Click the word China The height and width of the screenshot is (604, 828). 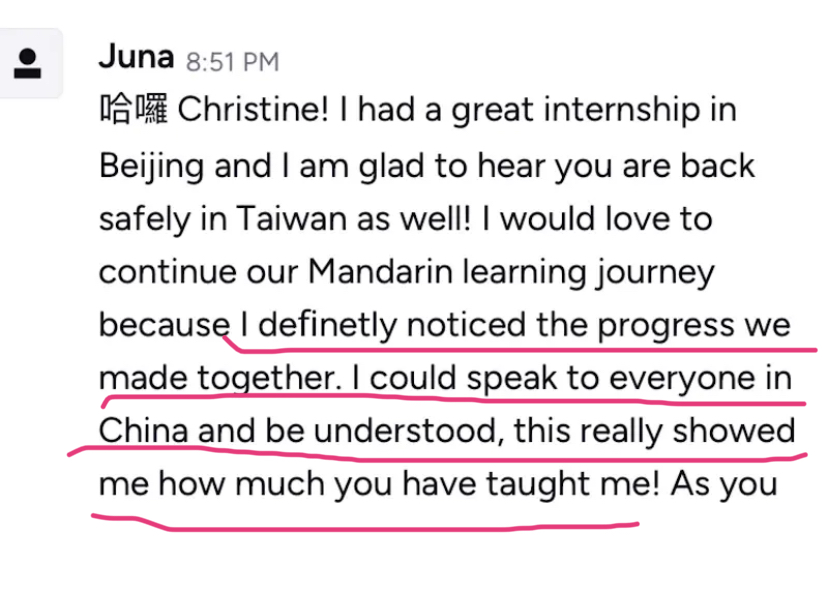click(x=144, y=432)
